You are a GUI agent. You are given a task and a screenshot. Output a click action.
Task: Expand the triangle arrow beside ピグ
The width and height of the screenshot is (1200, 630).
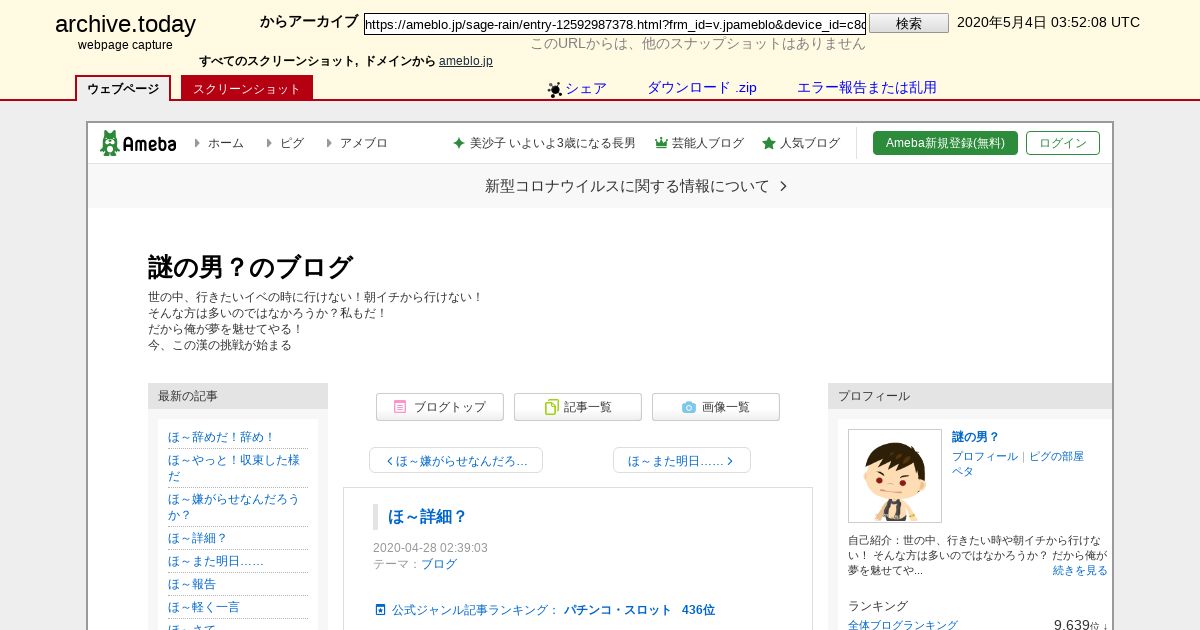tap(270, 143)
